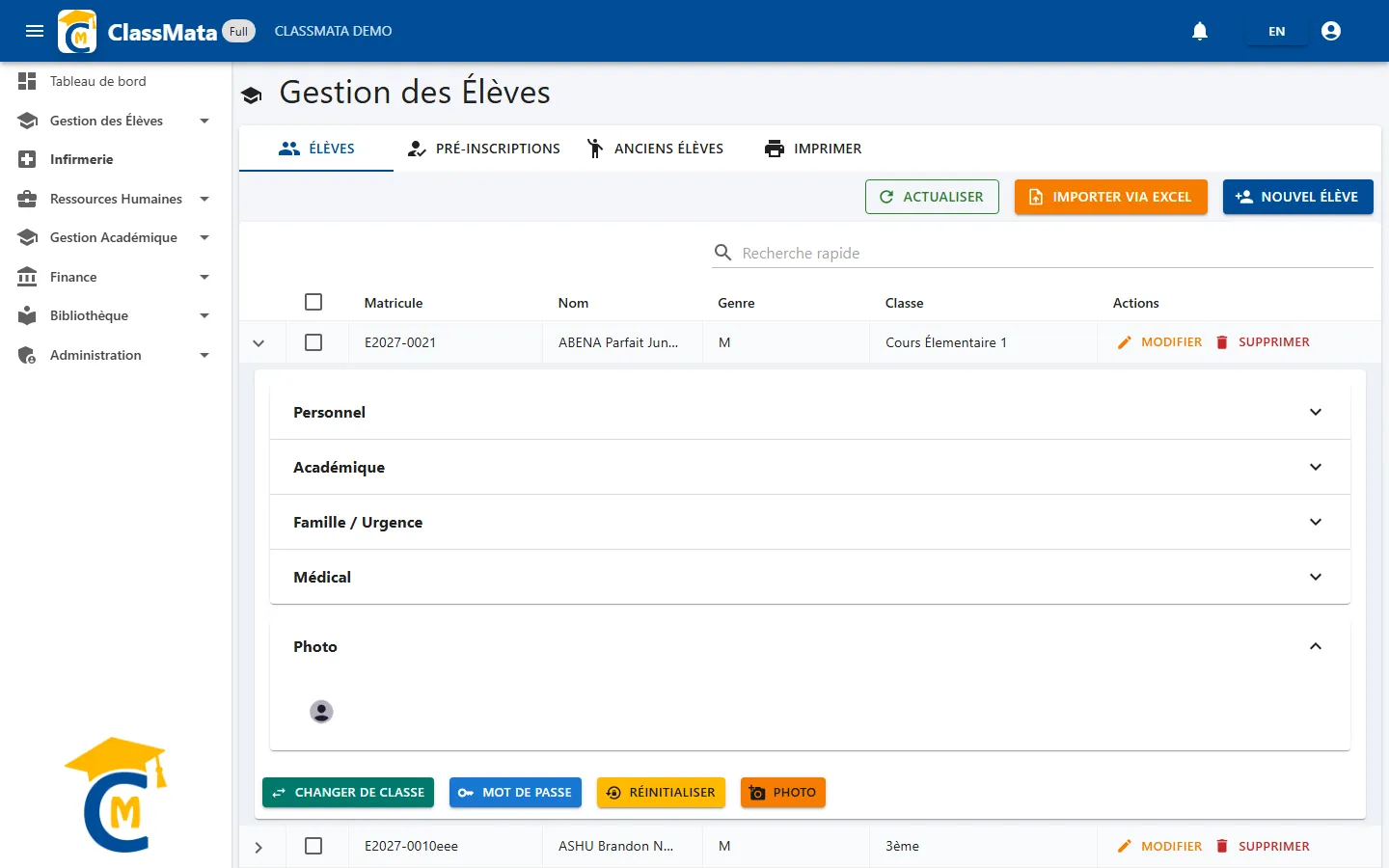
Task: Open the hamburger navigation menu
Action: coord(35,31)
